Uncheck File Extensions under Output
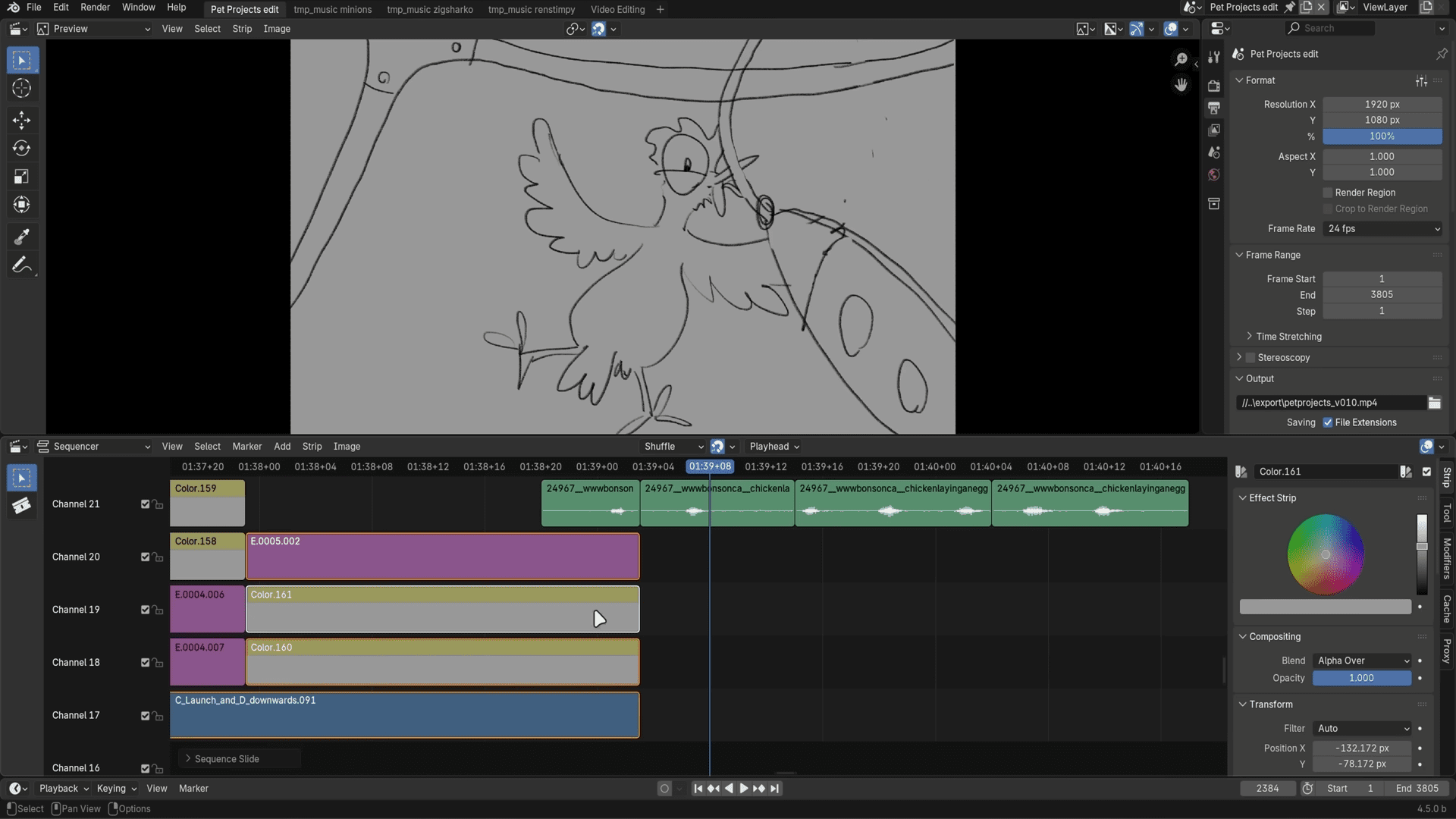 coord(1329,422)
